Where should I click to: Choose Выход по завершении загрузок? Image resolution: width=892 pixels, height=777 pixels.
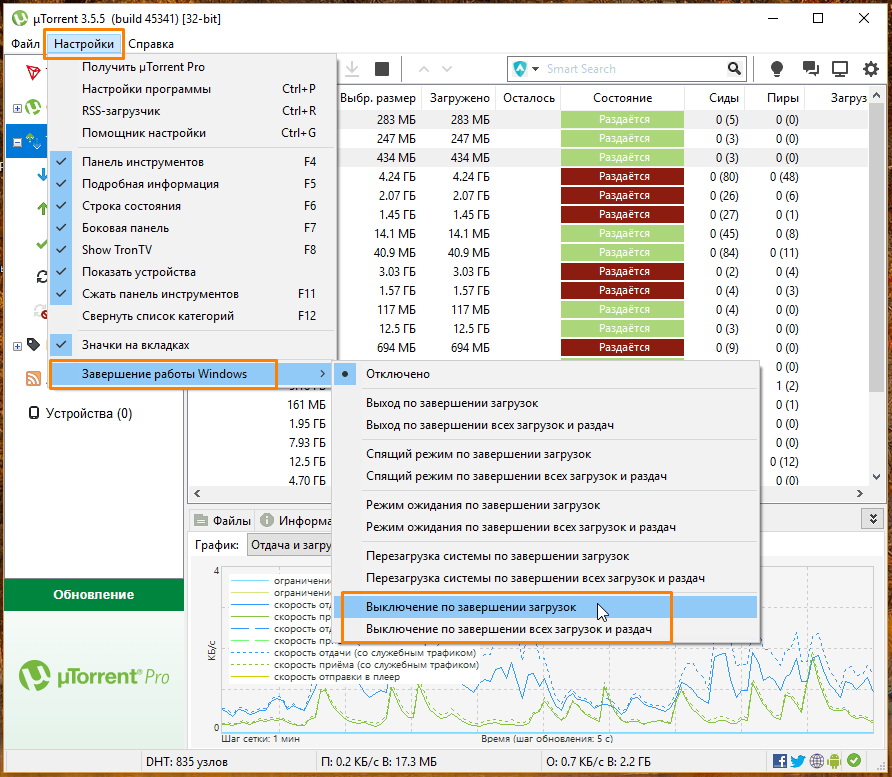546,403
